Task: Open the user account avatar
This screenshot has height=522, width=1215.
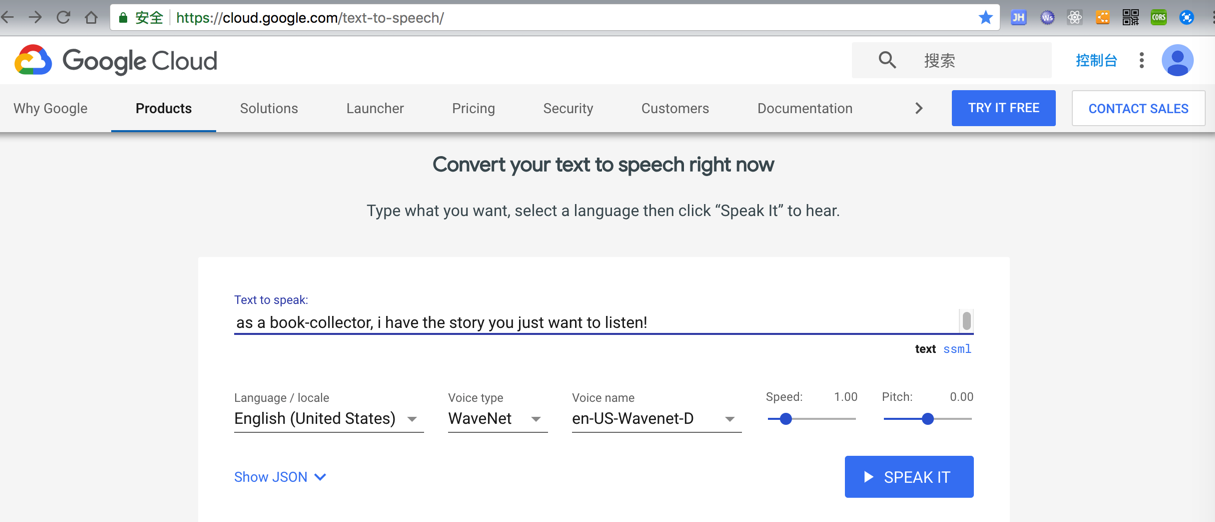Action: [x=1177, y=60]
